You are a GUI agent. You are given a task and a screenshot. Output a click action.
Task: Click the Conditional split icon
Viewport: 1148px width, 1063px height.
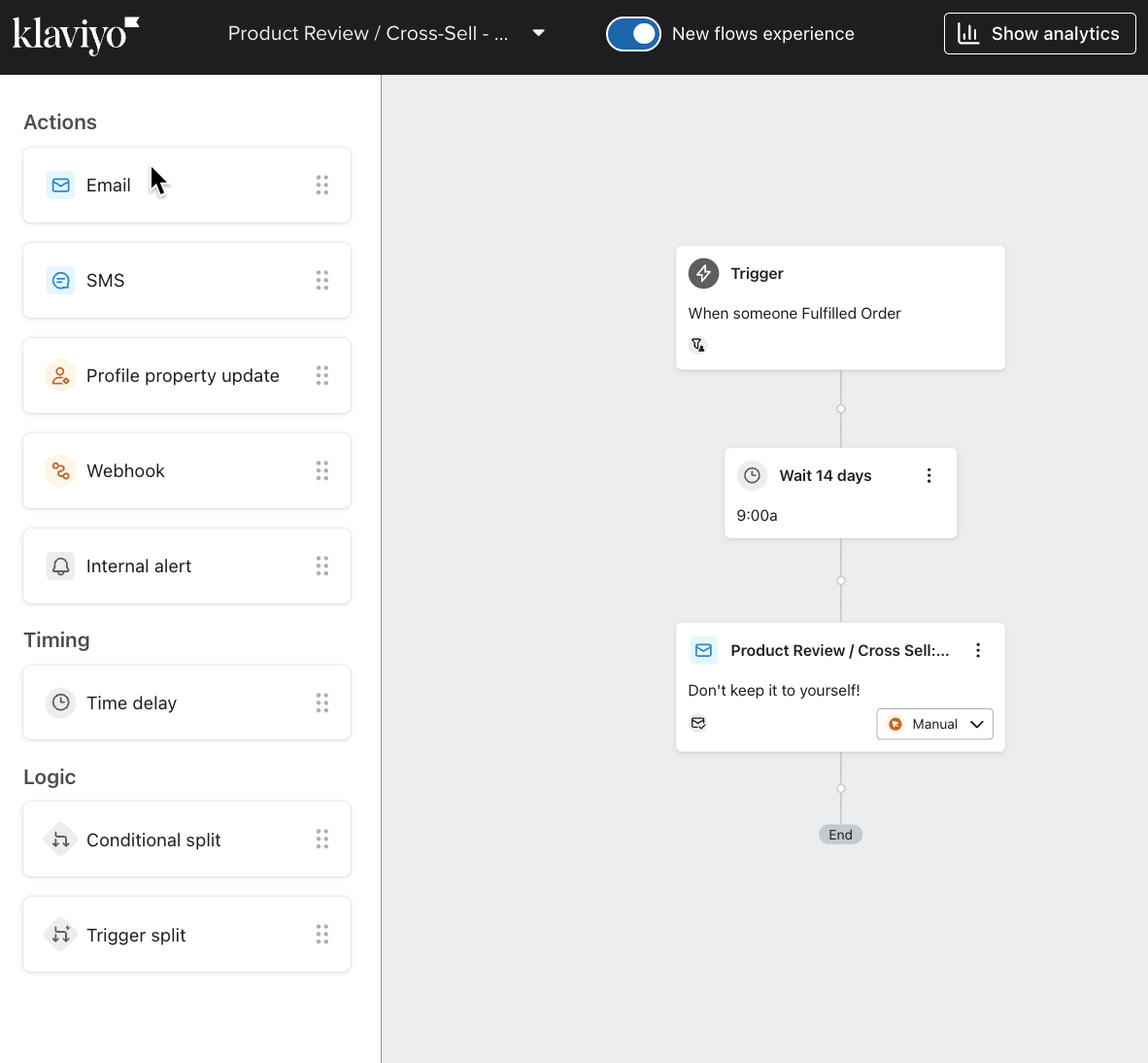point(60,840)
